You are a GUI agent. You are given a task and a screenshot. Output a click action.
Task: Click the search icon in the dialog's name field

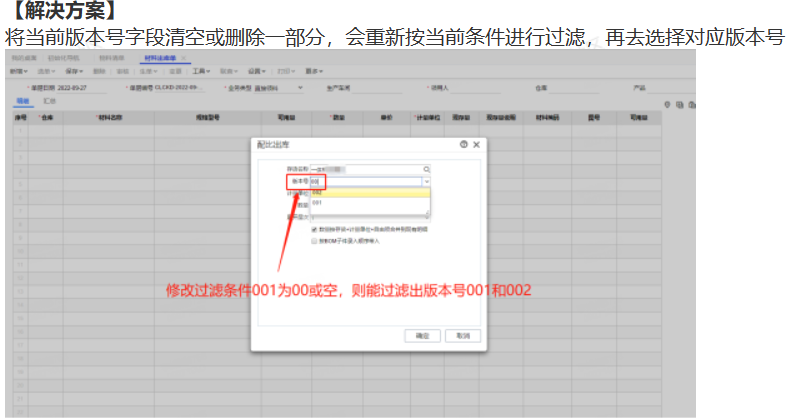tap(426, 169)
